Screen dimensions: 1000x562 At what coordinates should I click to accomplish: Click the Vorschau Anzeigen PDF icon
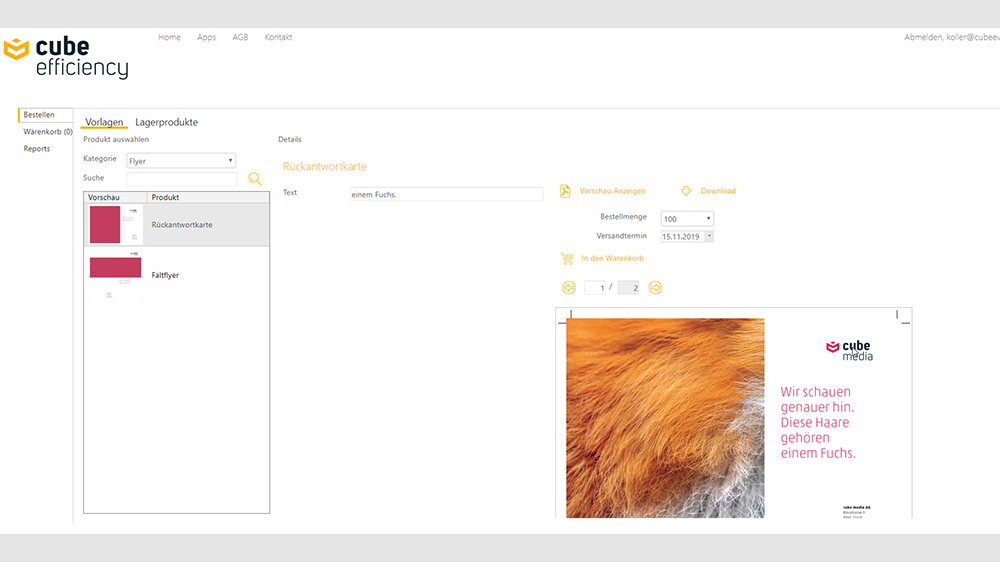point(565,191)
